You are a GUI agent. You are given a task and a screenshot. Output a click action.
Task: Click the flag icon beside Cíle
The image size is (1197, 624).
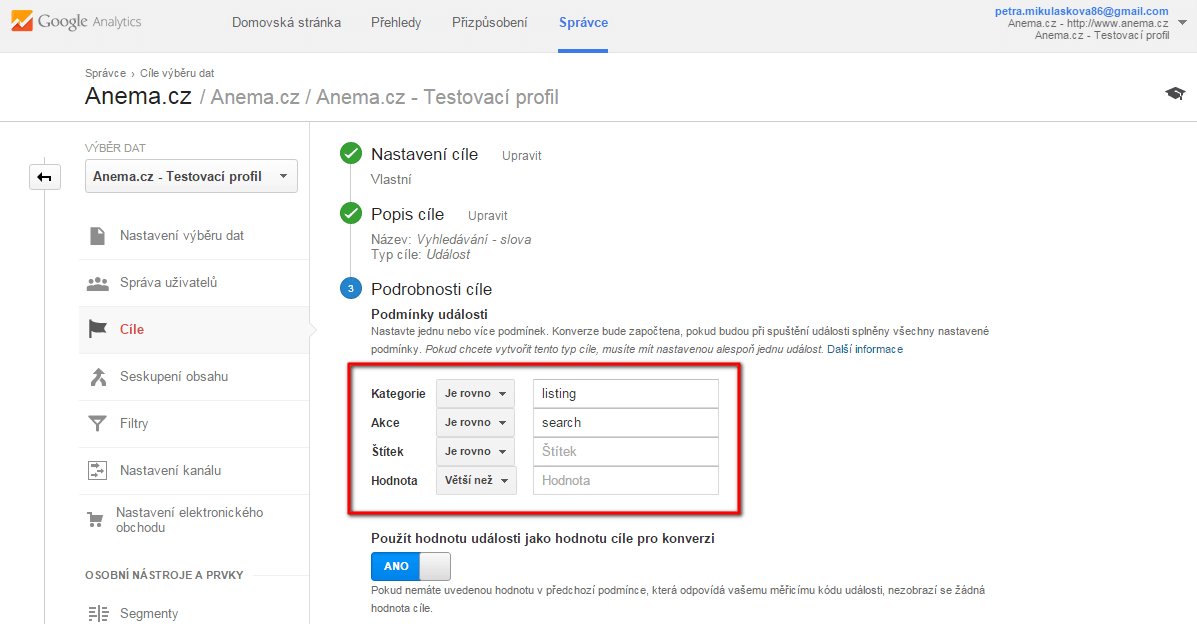tap(98, 329)
